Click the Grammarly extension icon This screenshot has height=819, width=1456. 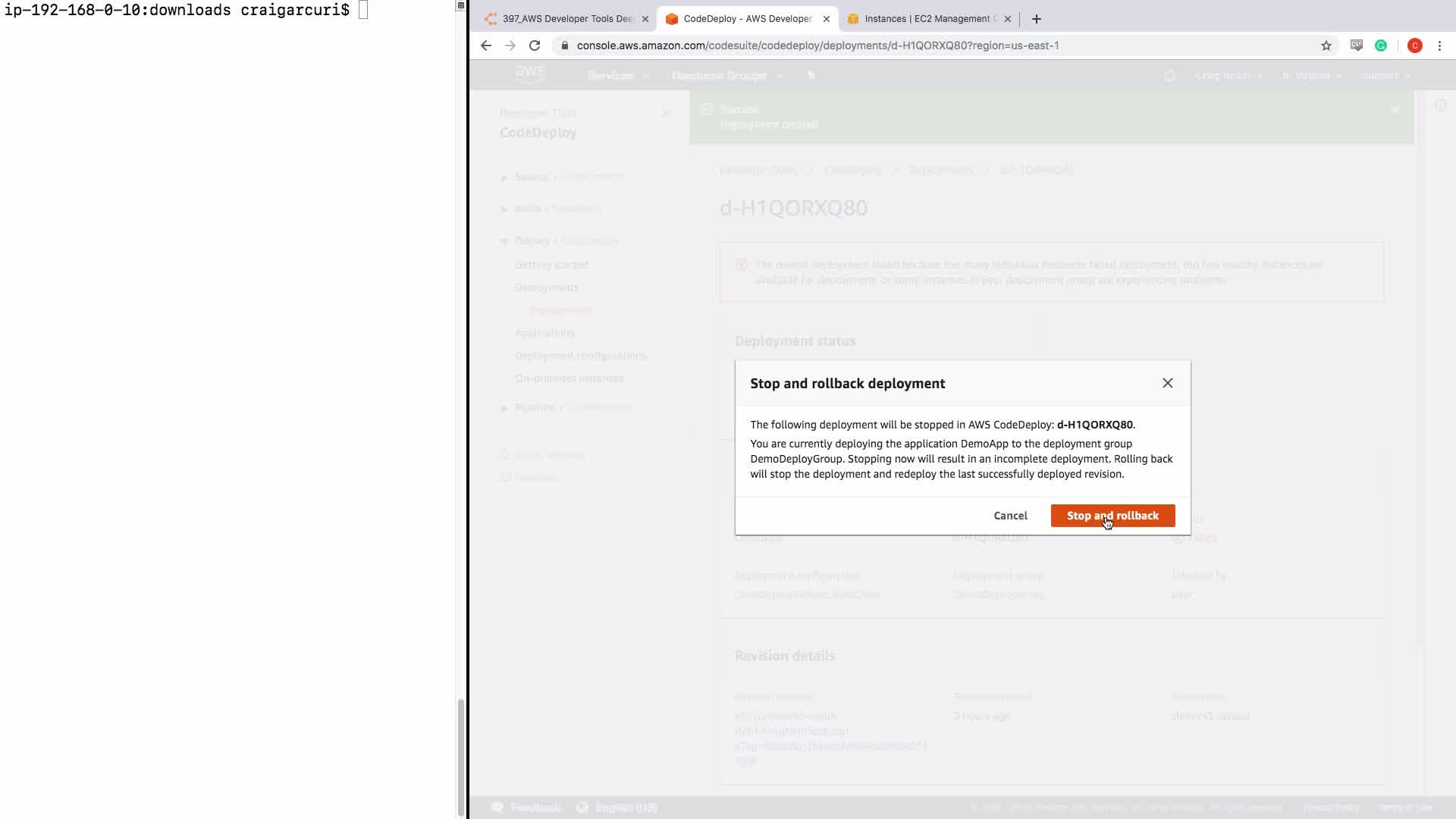pyautogui.click(x=1381, y=45)
